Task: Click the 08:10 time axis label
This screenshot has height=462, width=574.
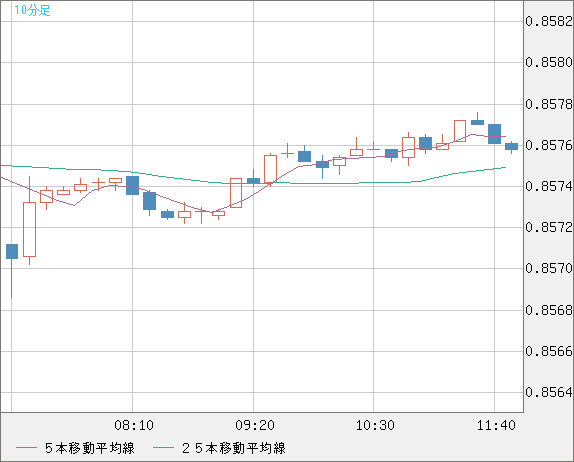Action: click(134, 425)
